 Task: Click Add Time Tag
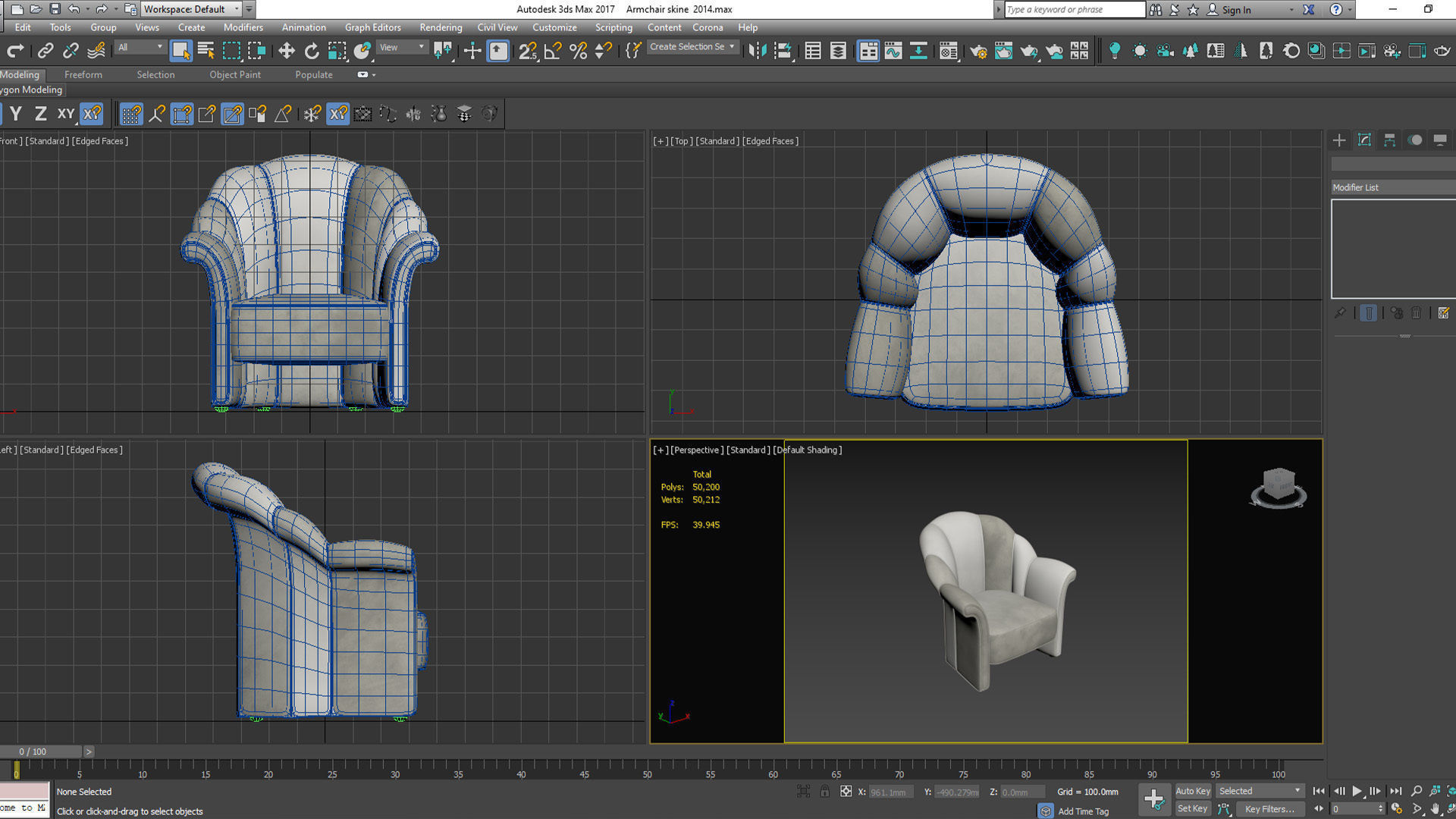point(1083,811)
